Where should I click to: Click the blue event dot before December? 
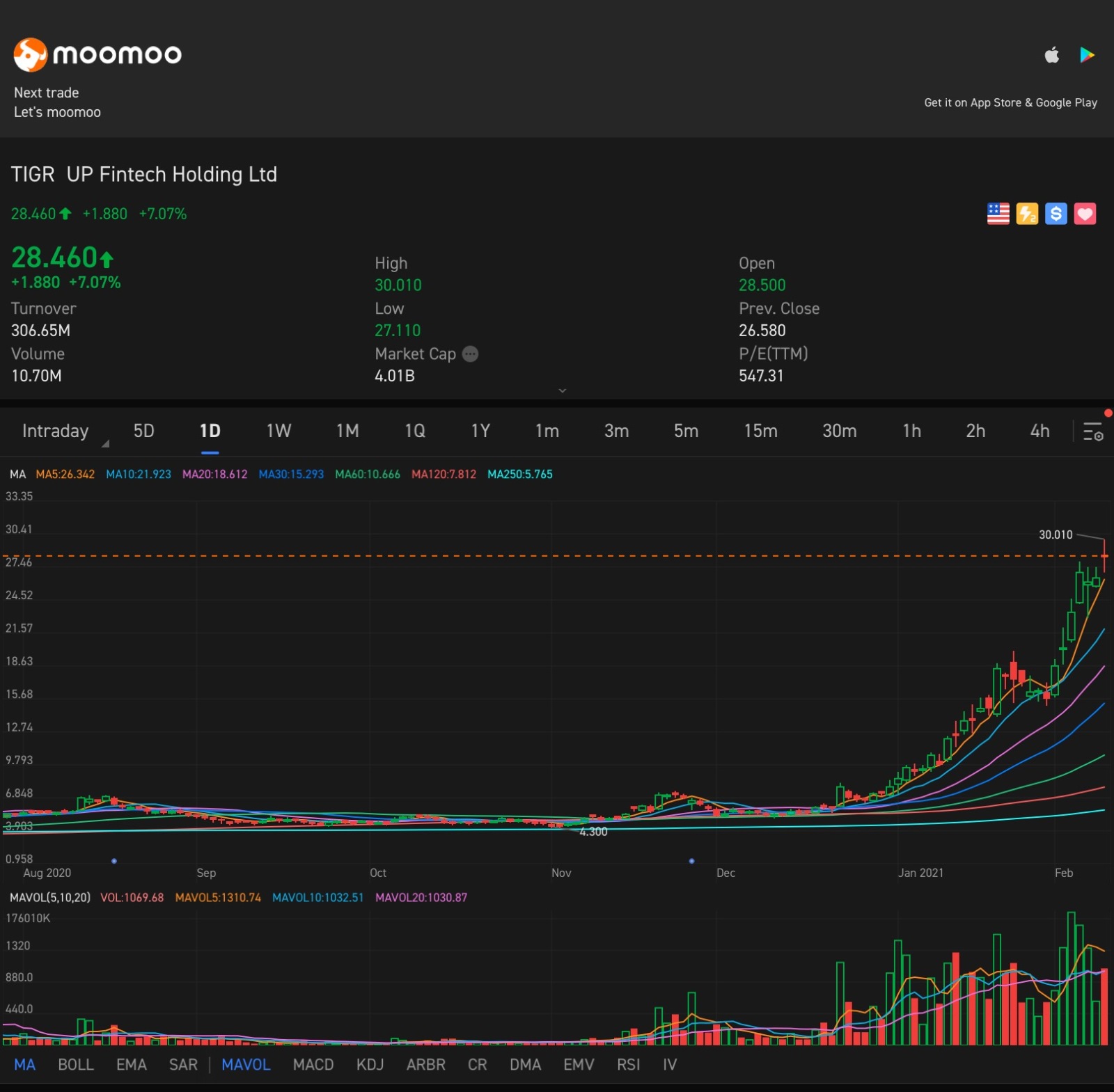tap(691, 861)
